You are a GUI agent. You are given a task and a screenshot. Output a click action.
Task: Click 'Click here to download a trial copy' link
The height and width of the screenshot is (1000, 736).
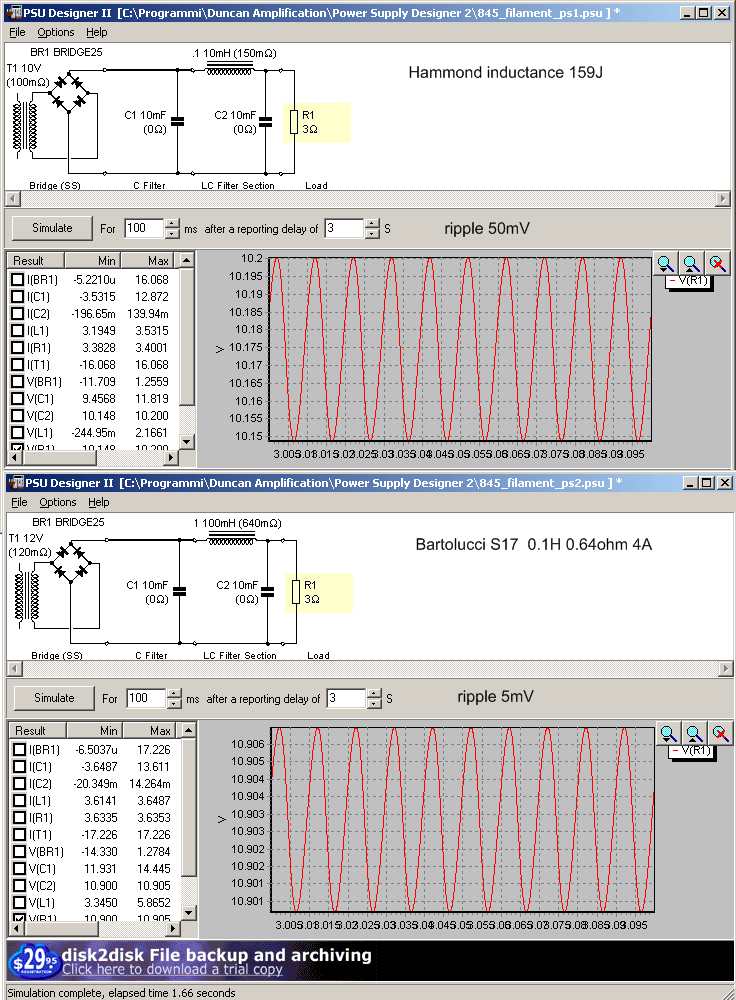pos(172,969)
